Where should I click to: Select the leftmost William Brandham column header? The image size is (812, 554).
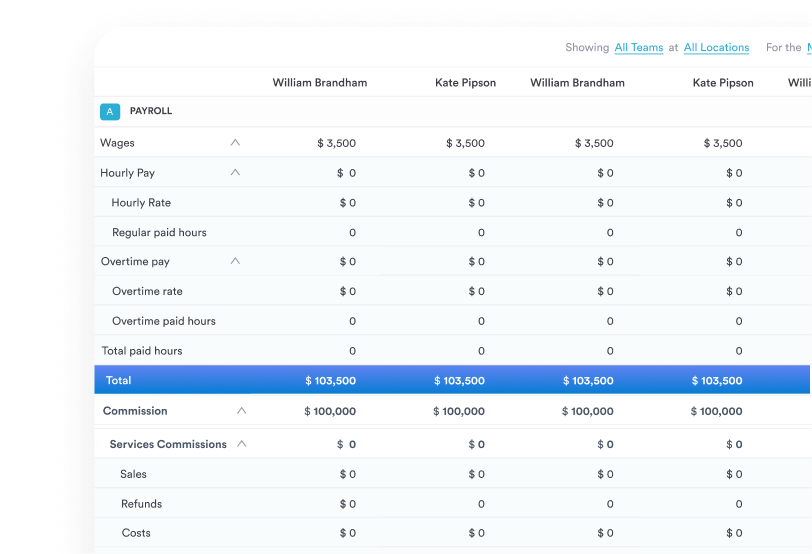[x=319, y=83]
